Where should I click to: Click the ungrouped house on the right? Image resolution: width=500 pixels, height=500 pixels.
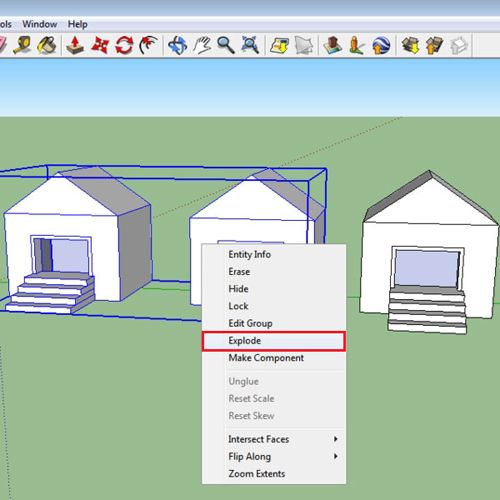429,252
